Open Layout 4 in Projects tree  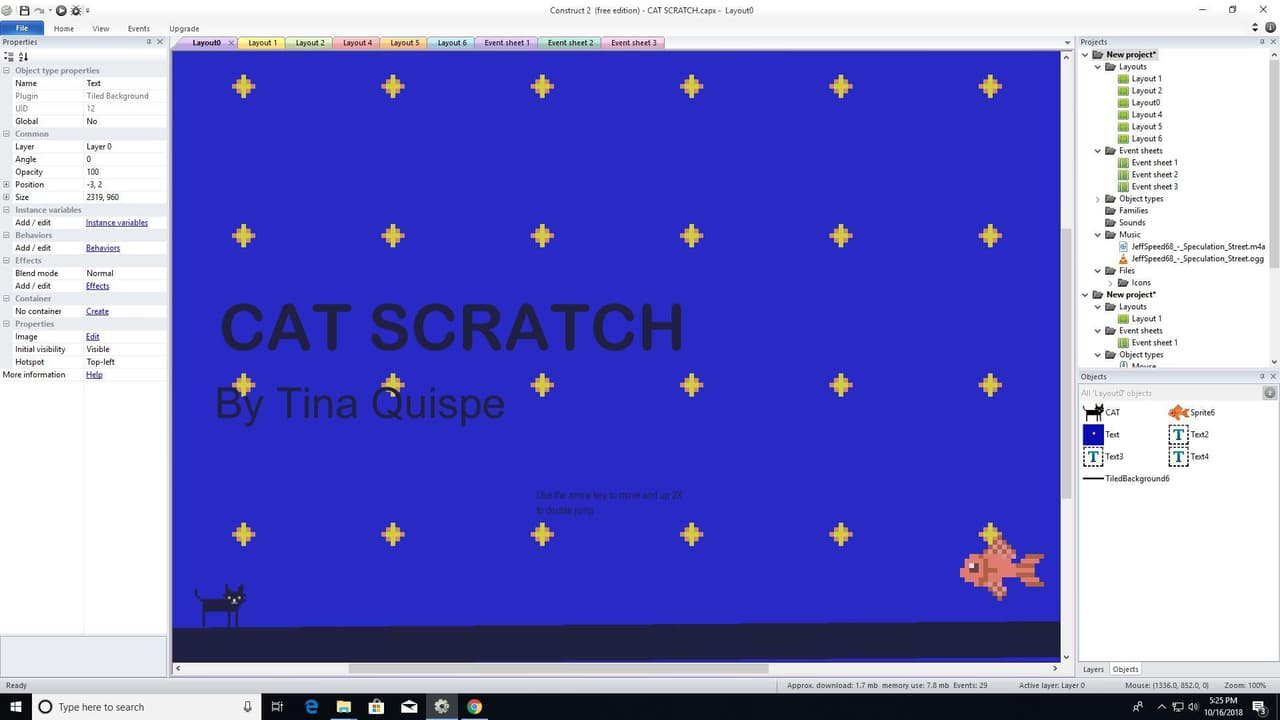point(1140,115)
